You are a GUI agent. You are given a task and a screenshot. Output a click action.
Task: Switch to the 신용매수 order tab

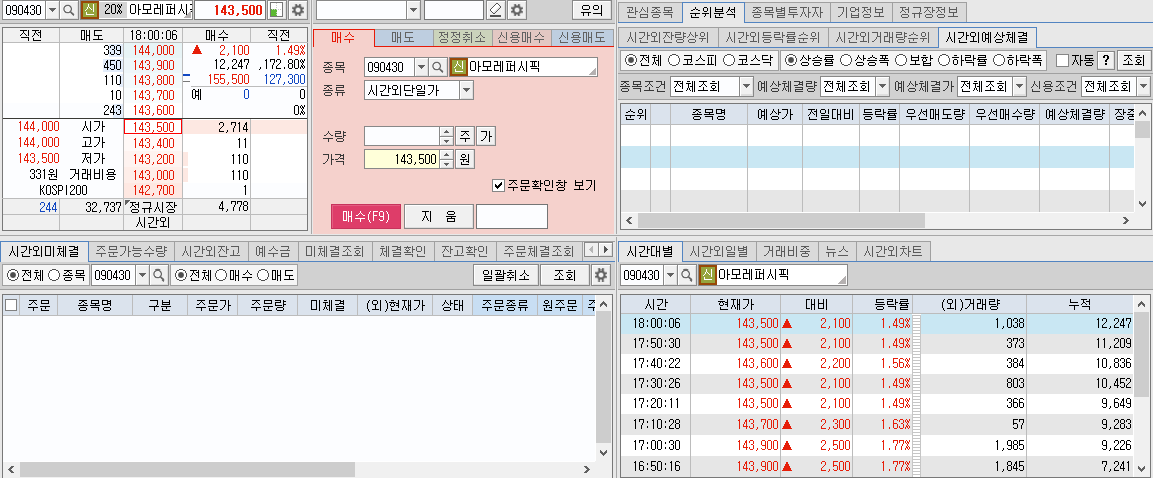click(520, 38)
